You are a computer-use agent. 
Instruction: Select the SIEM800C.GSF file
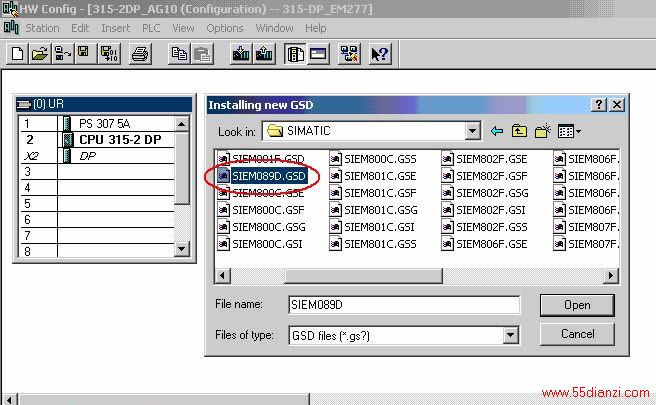coord(261,210)
